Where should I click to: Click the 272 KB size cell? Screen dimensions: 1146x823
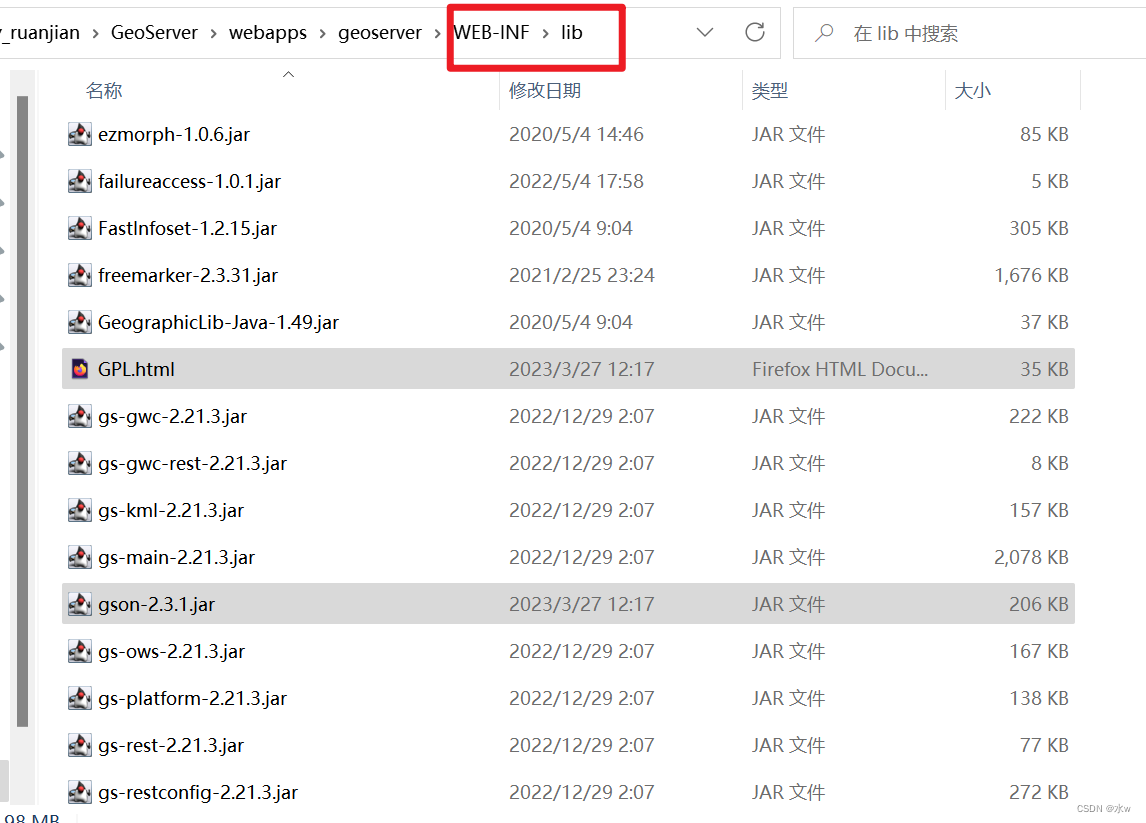(1039, 792)
